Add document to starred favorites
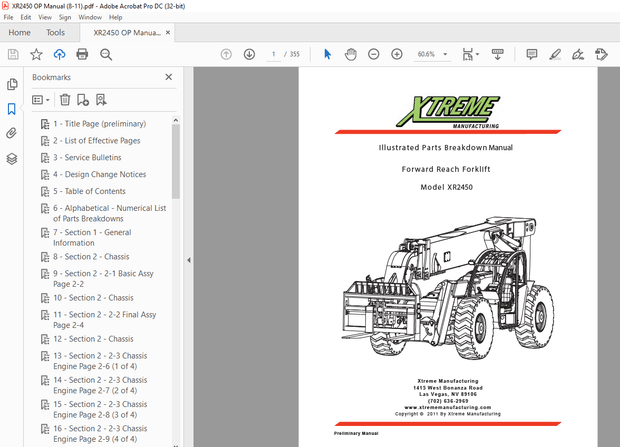The image size is (620, 447). [x=36, y=54]
